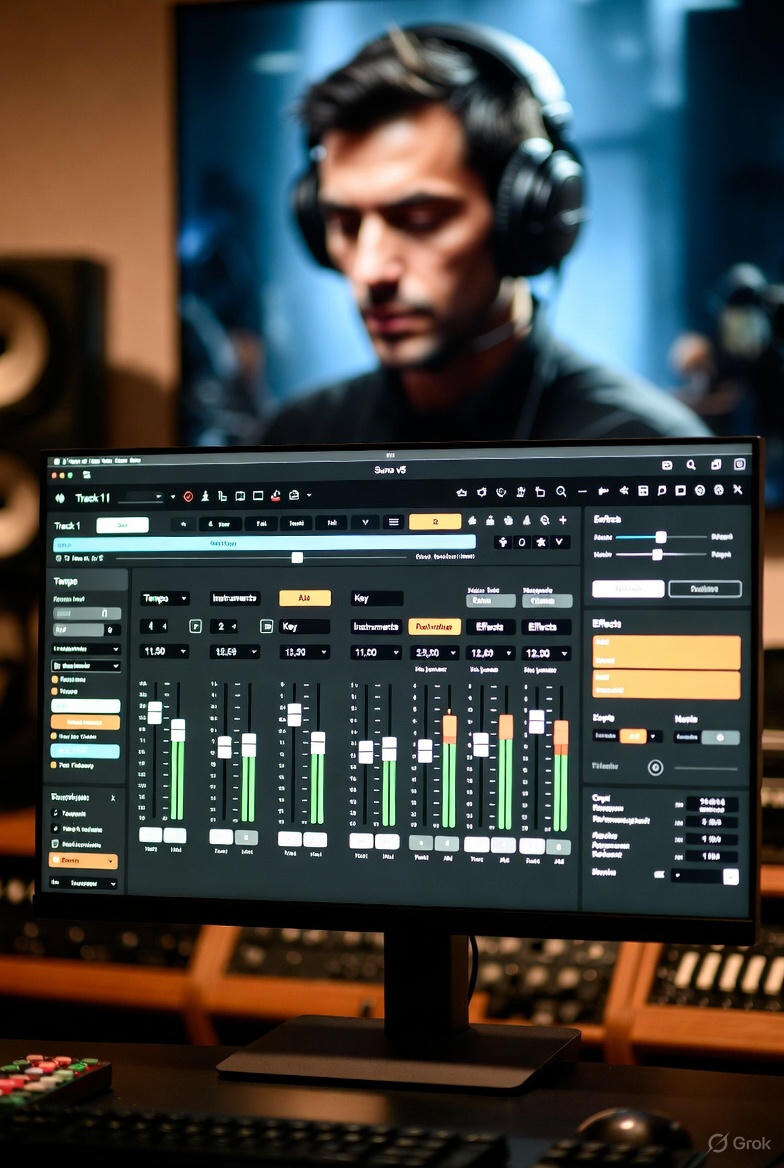Close the lower left panel with its X
784x1168 pixels.
tap(113, 798)
